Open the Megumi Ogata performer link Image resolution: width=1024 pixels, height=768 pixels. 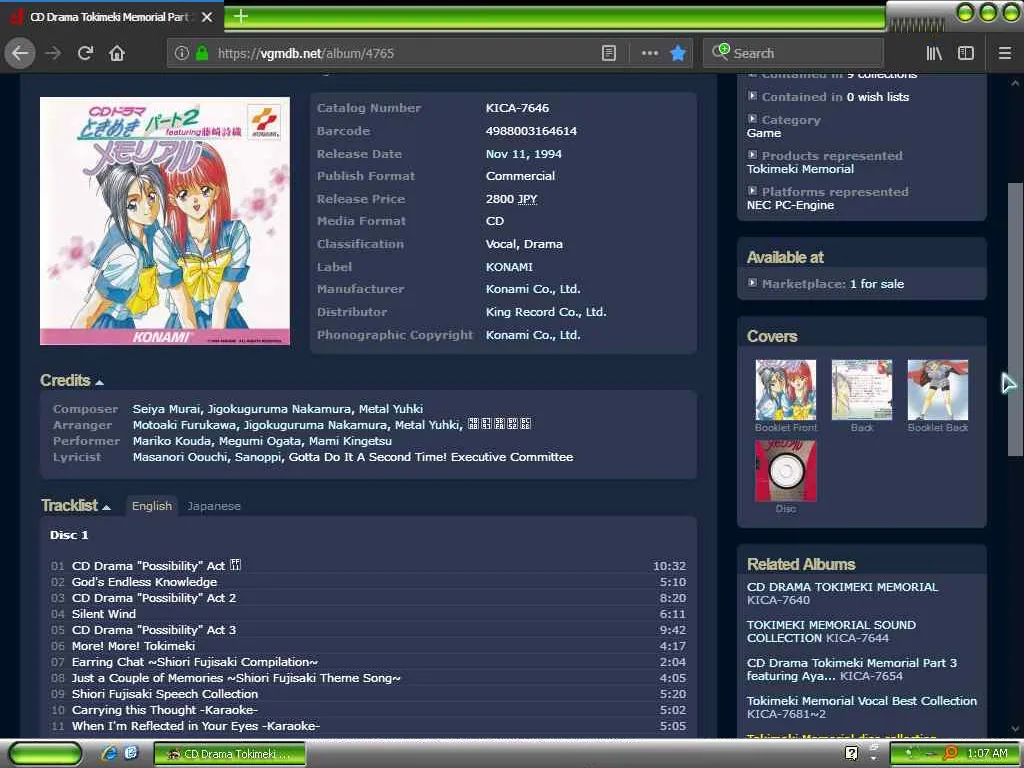click(260, 441)
